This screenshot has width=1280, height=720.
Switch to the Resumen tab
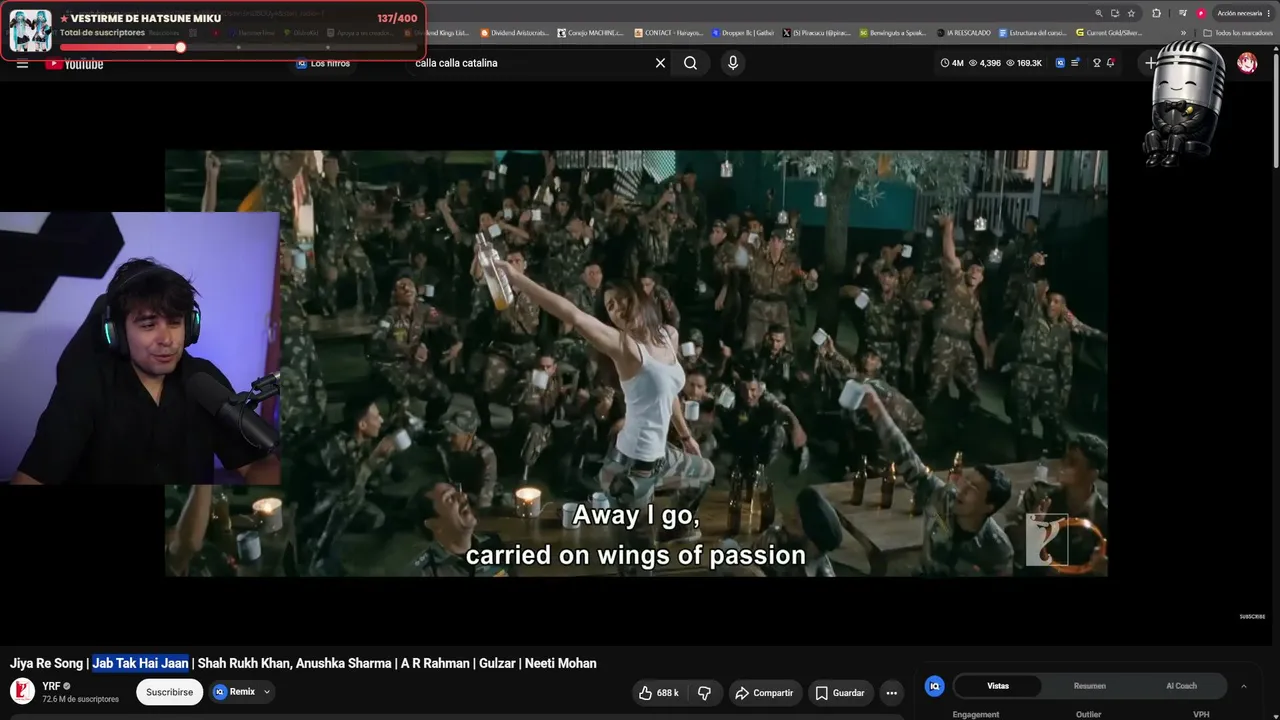(x=1089, y=686)
